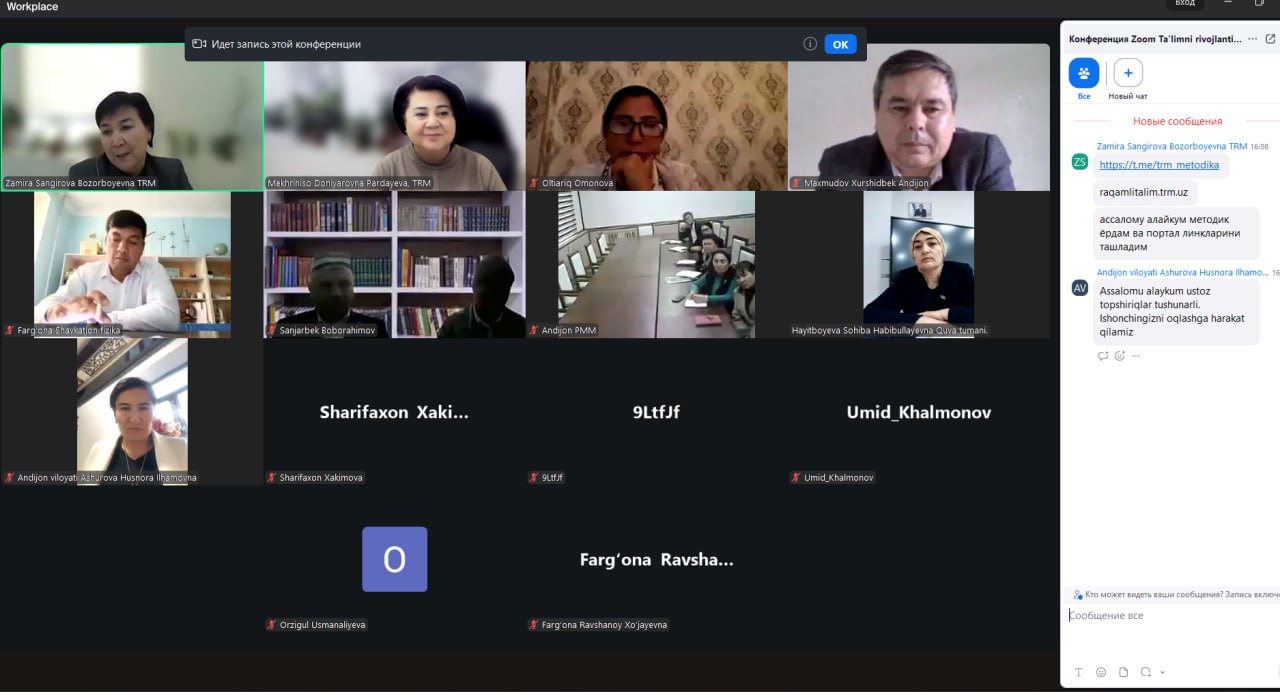Open the Новый чат plus button
This screenshot has width=1280, height=692.
1128,73
